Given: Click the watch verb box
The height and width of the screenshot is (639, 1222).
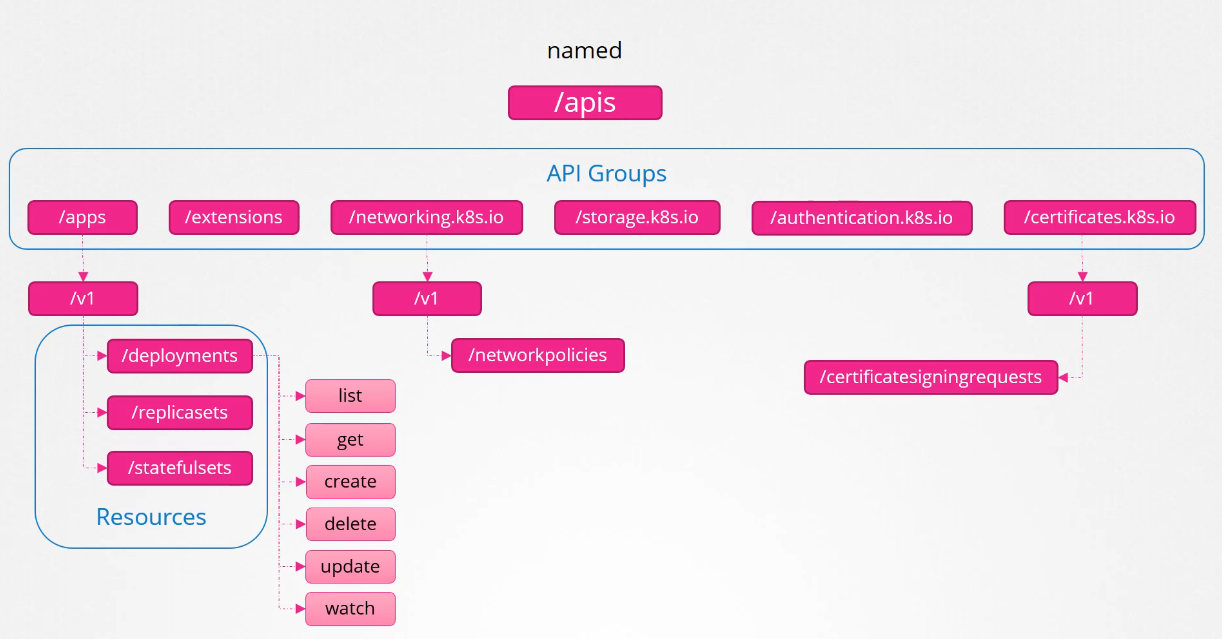Looking at the screenshot, I should [x=350, y=609].
